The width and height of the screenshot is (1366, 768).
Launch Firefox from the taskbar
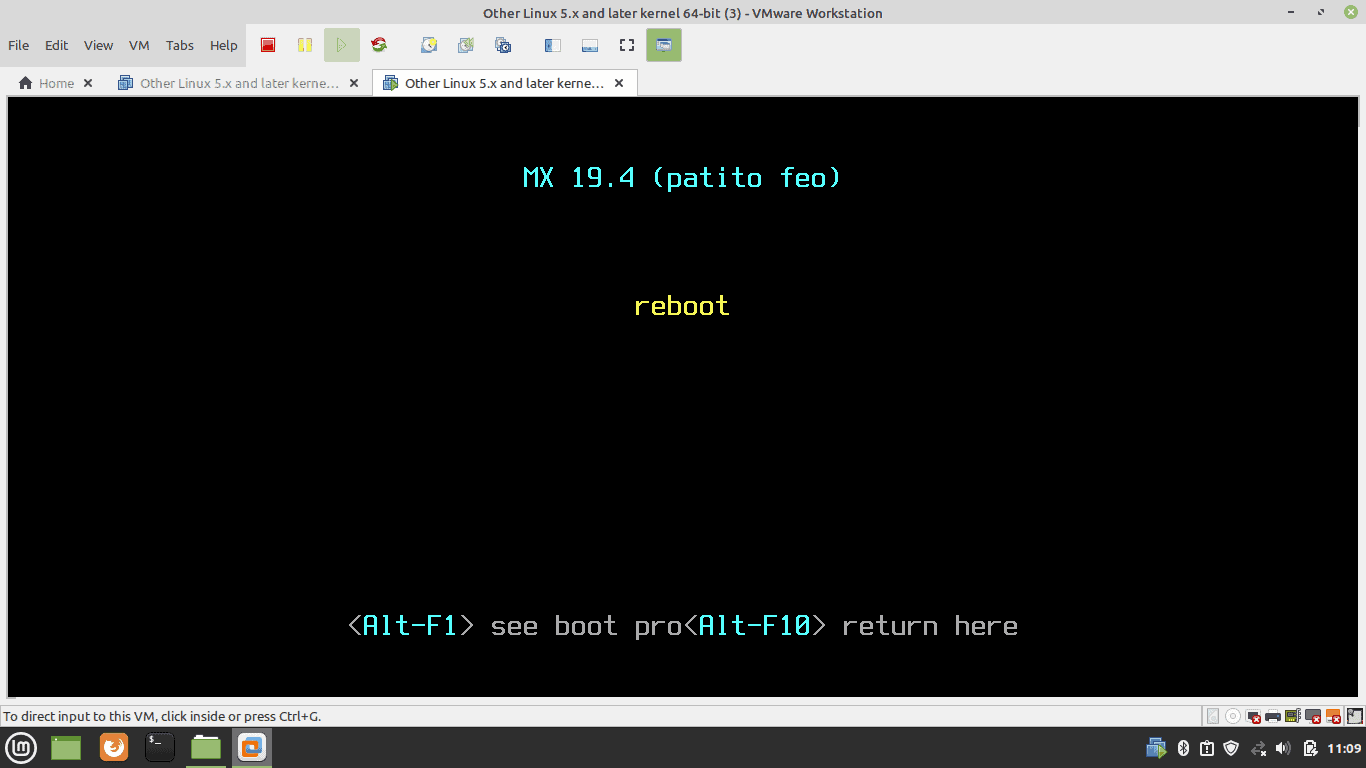pos(114,747)
